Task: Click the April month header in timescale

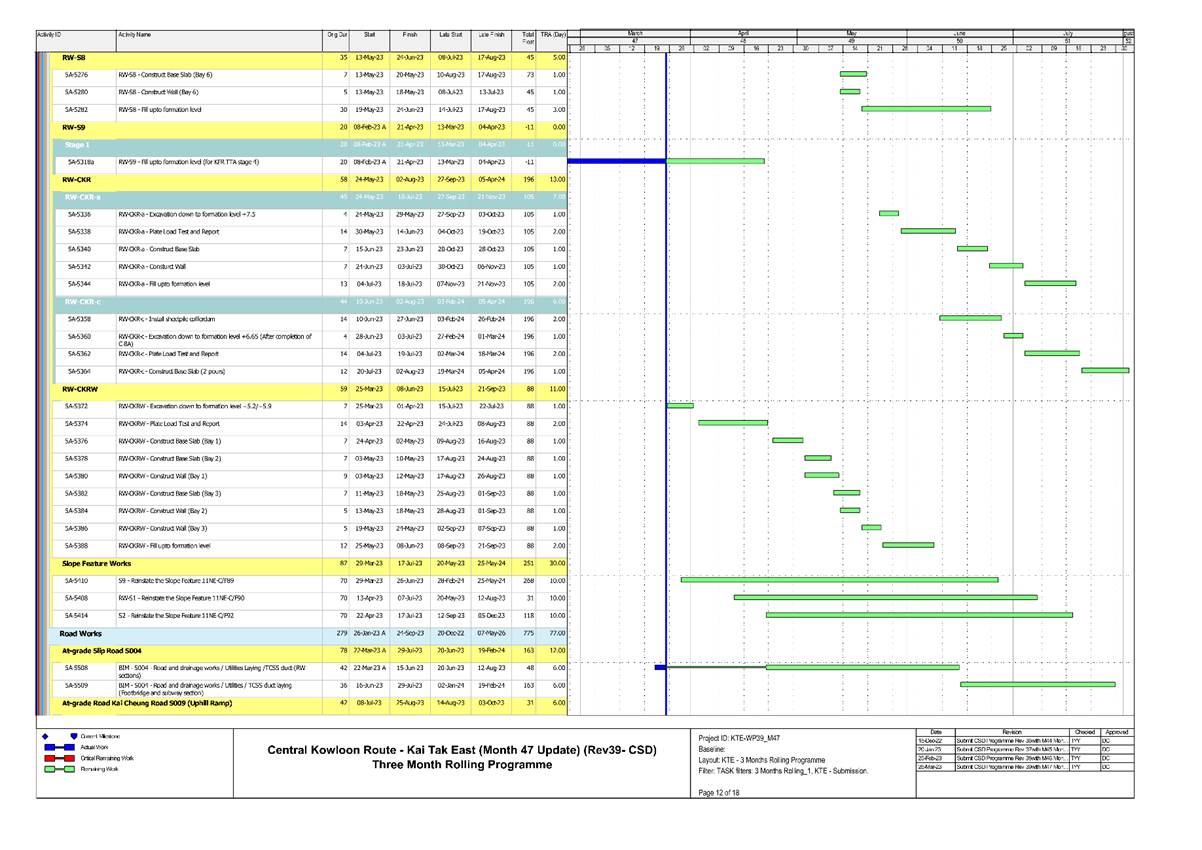Action: (743, 32)
